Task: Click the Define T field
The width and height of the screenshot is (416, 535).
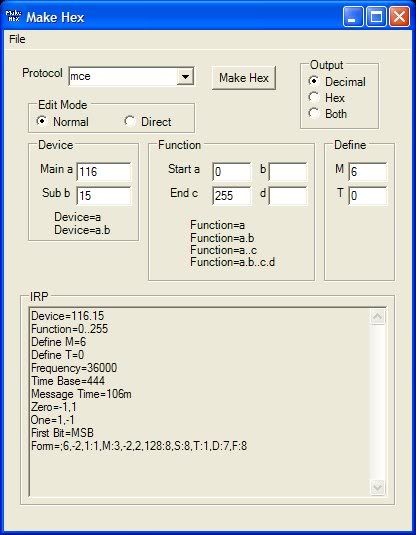Action: point(368,196)
